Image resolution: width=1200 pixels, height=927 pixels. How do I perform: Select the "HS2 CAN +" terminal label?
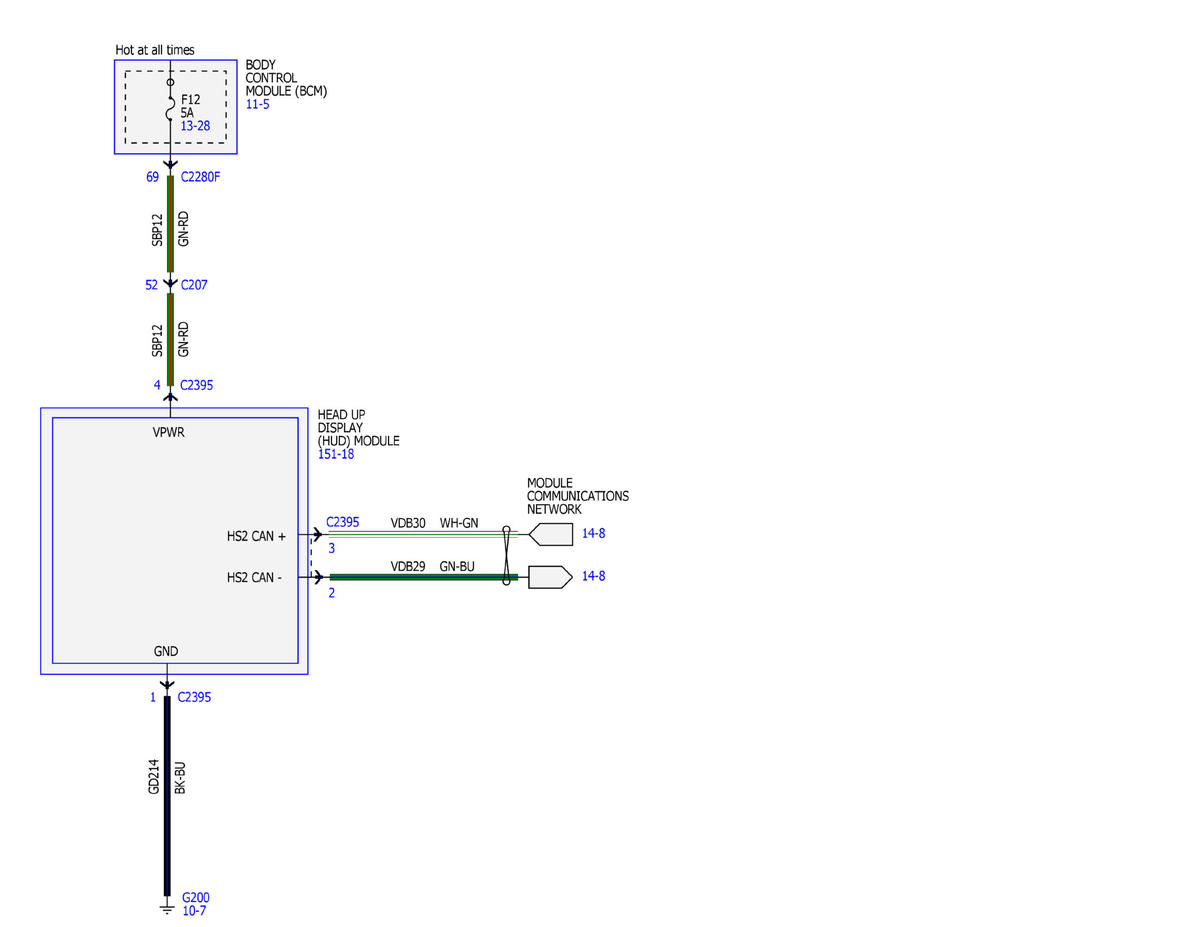[257, 537]
